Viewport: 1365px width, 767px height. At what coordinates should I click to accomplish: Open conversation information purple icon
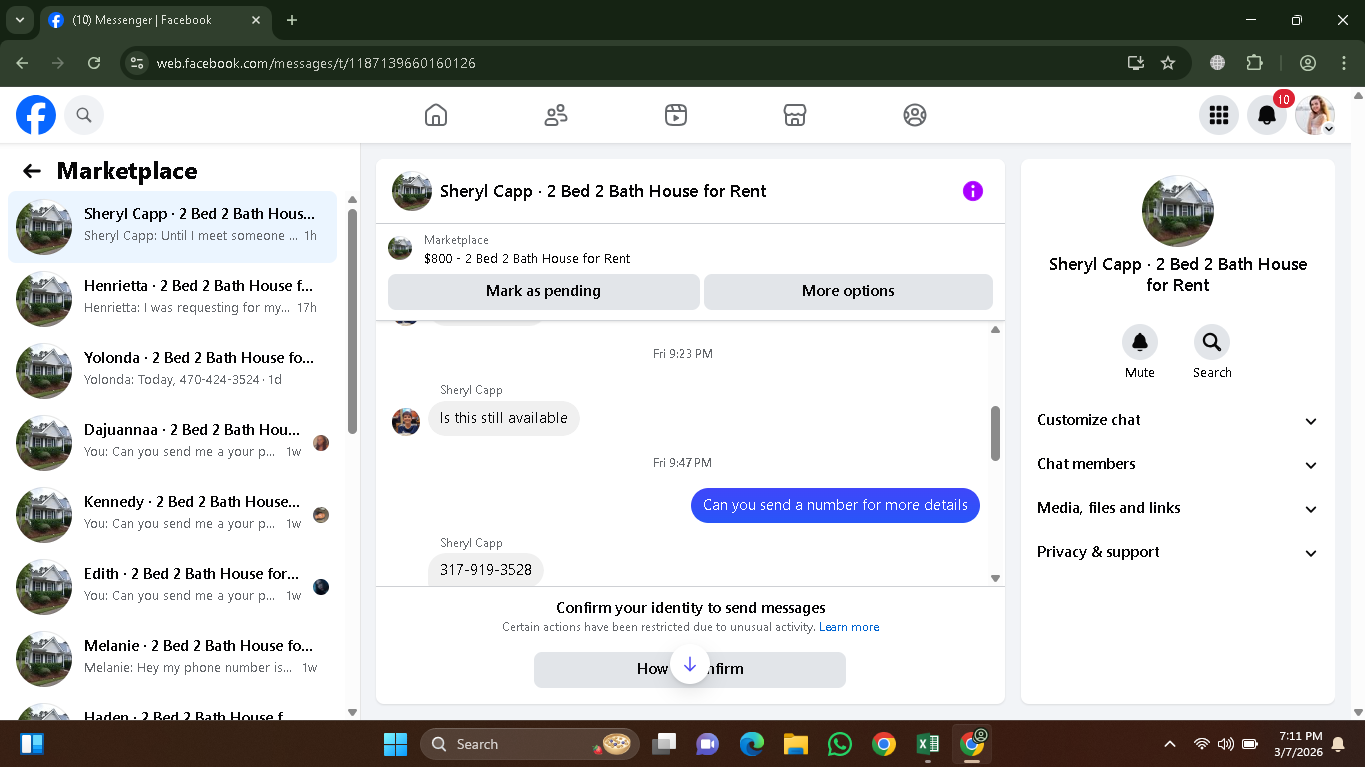pos(973,191)
